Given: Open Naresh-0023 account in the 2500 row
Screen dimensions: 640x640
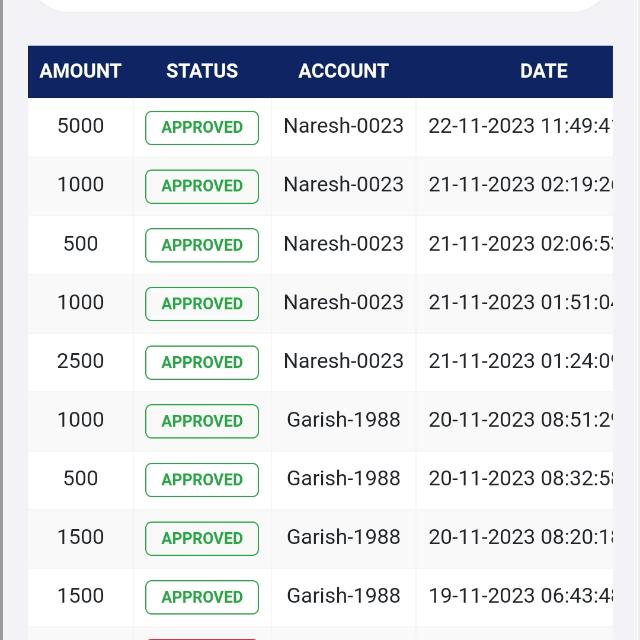Looking at the screenshot, I should [x=343, y=361].
